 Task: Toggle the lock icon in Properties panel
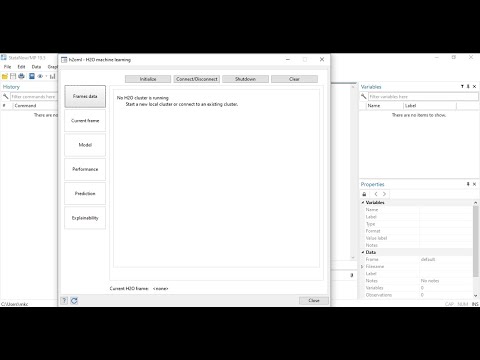coord(364,194)
